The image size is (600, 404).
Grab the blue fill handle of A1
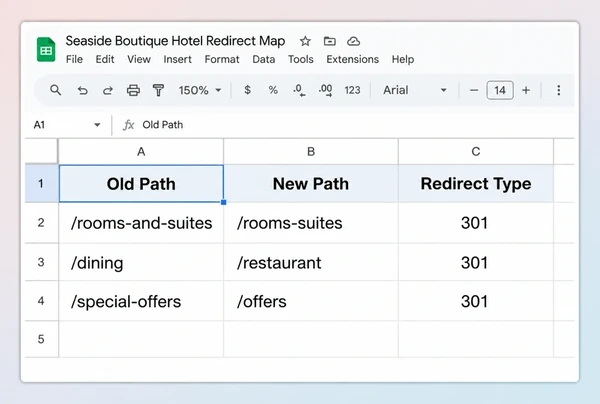[x=223, y=202]
